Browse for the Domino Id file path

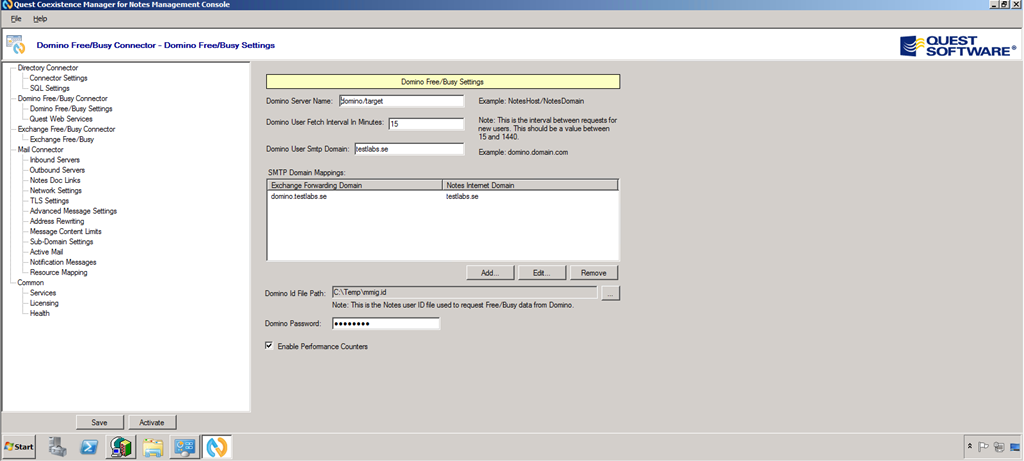[610, 294]
